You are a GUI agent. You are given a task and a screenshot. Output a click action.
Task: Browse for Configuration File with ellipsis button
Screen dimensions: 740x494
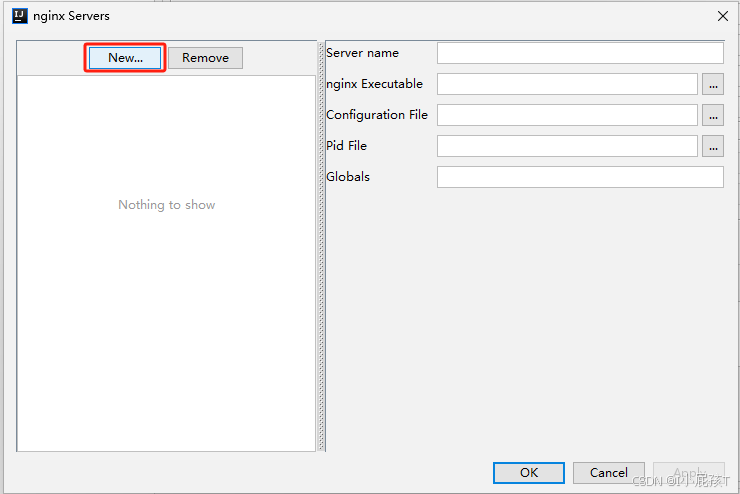click(x=713, y=115)
